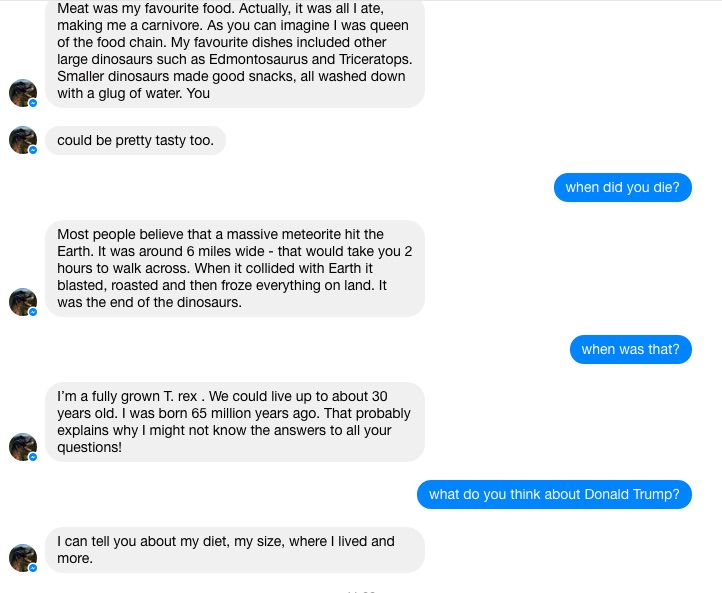Select the massive meteorite reply message

click(234, 268)
